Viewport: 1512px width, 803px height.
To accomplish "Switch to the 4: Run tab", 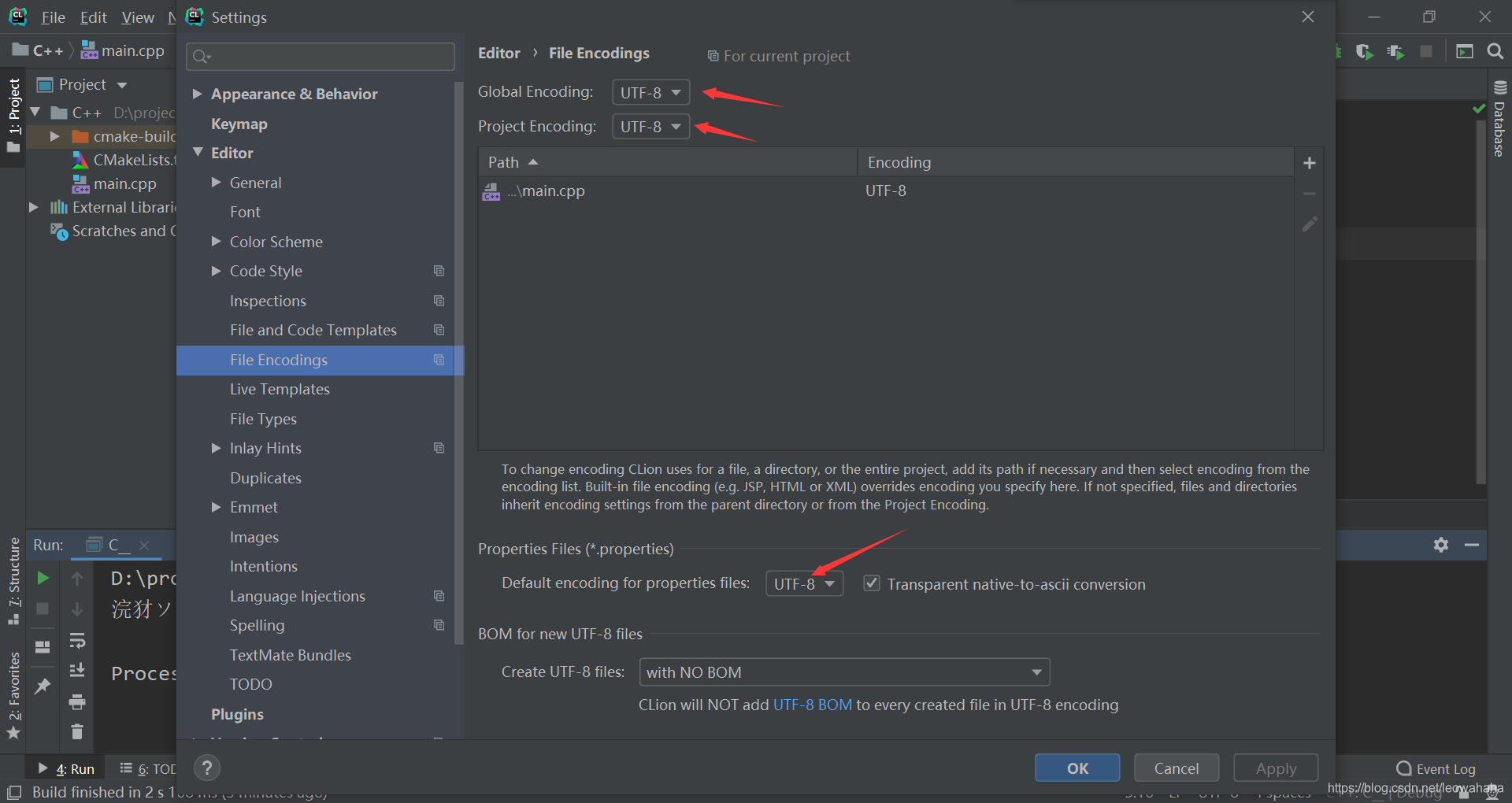I will point(66,768).
